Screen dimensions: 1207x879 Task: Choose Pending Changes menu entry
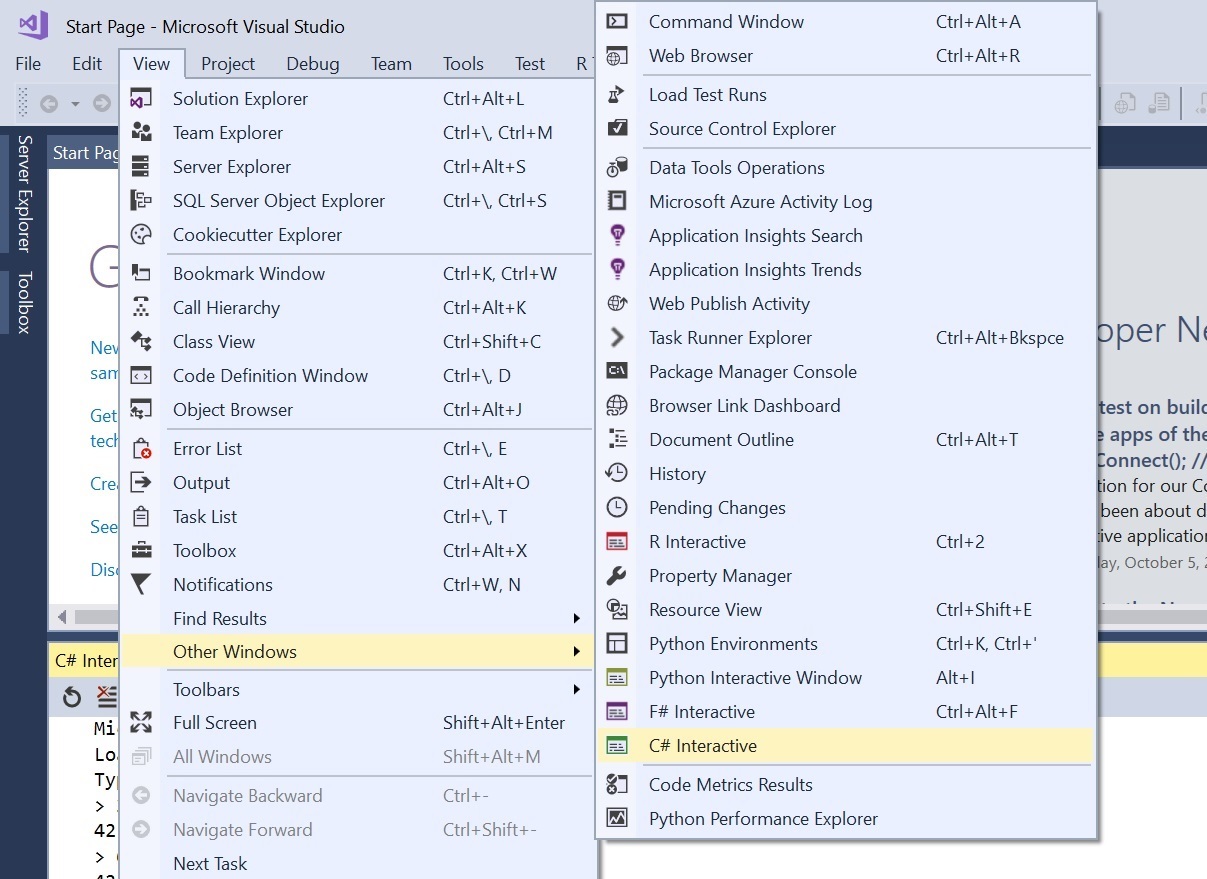pyautogui.click(x=845, y=508)
